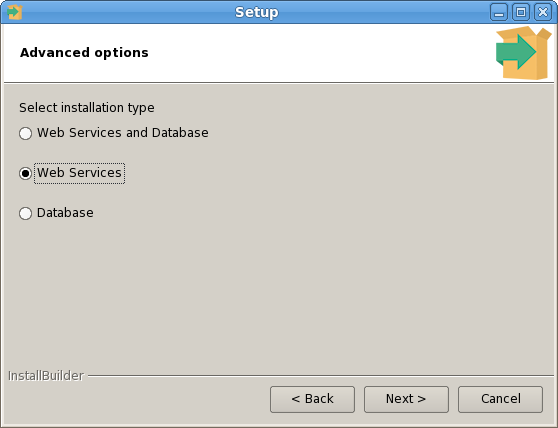Click the focused 'Web Services' label text
Image resolution: width=558 pixels, height=428 pixels.
pyautogui.click(x=79, y=173)
